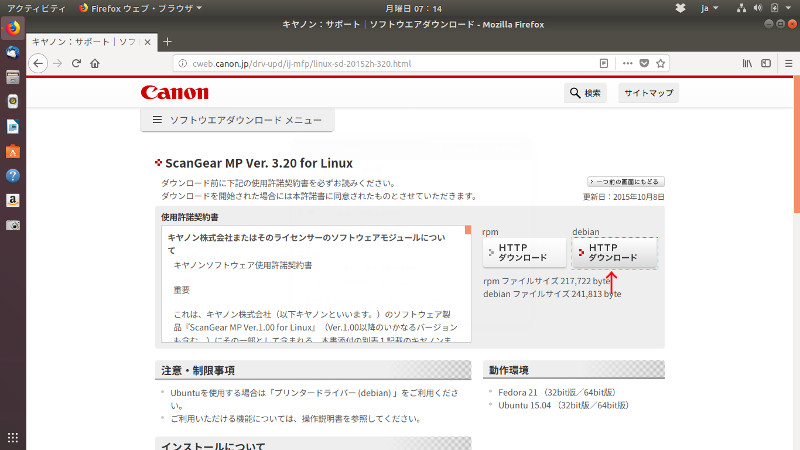
Task: Click the ScanGear MP Ver. 3.20 heading
Action: (259, 163)
